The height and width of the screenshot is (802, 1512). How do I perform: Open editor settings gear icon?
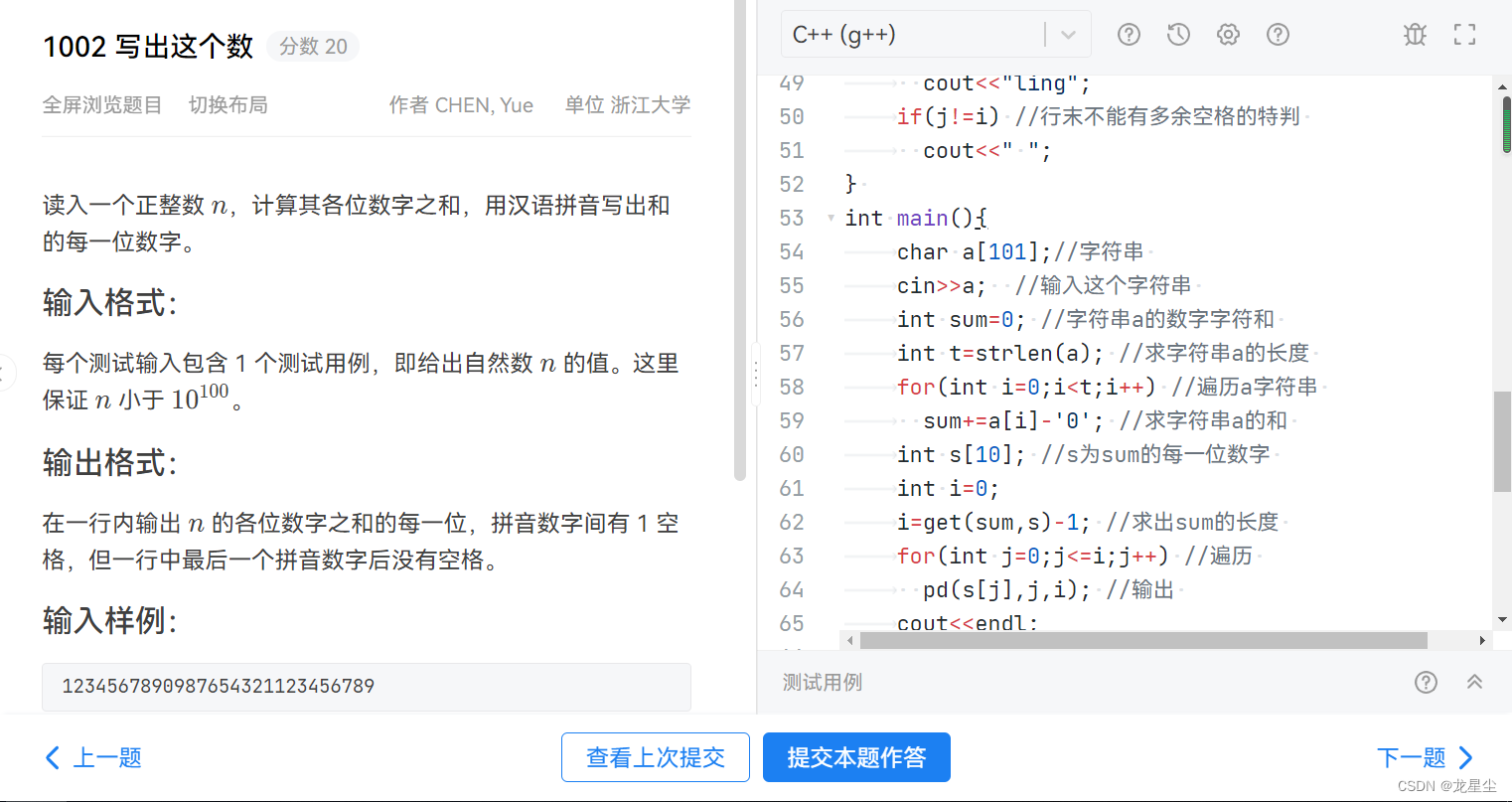[1228, 35]
